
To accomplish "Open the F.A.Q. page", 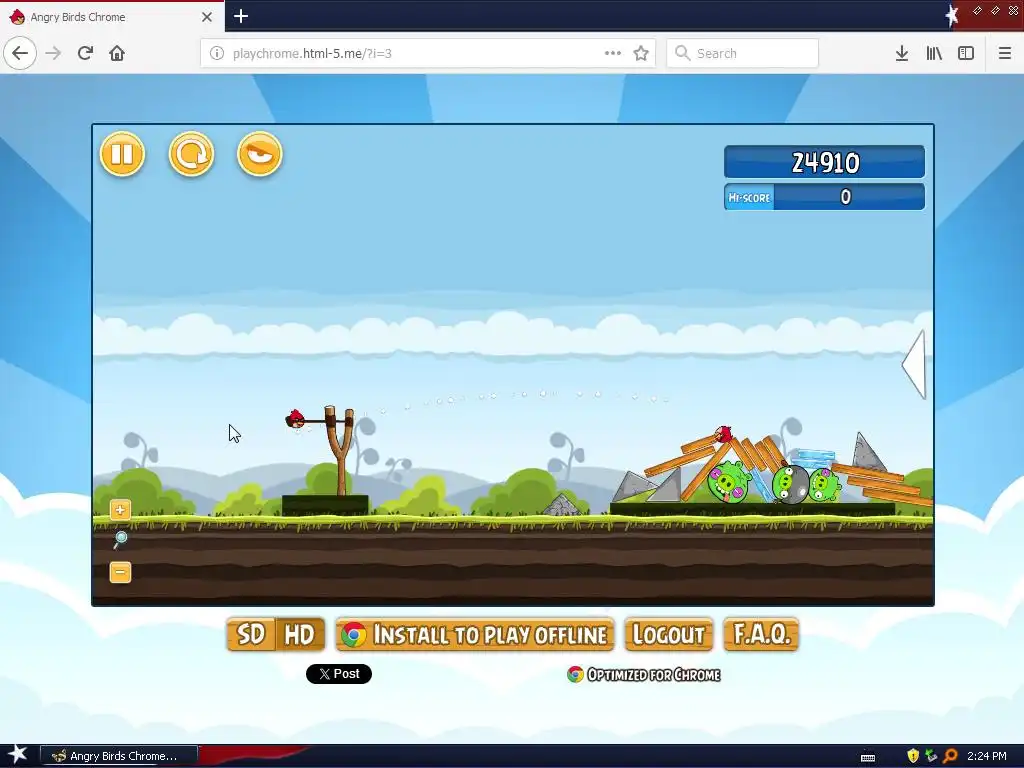I will point(761,634).
